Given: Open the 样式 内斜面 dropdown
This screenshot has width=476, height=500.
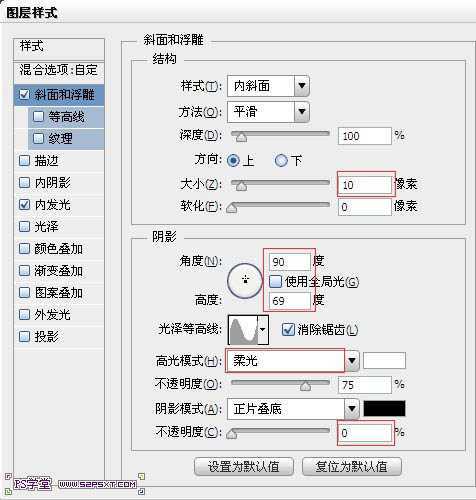Looking at the screenshot, I should point(268,86).
